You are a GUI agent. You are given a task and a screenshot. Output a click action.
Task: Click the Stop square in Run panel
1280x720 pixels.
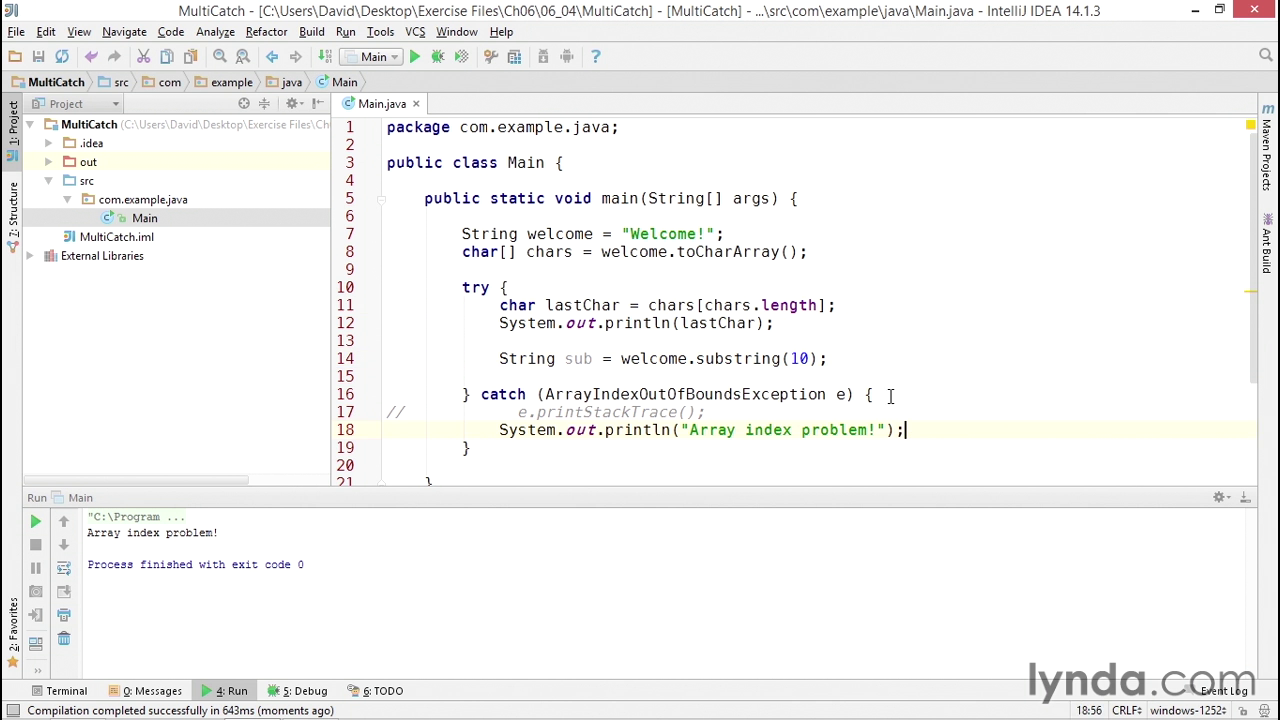coord(35,545)
